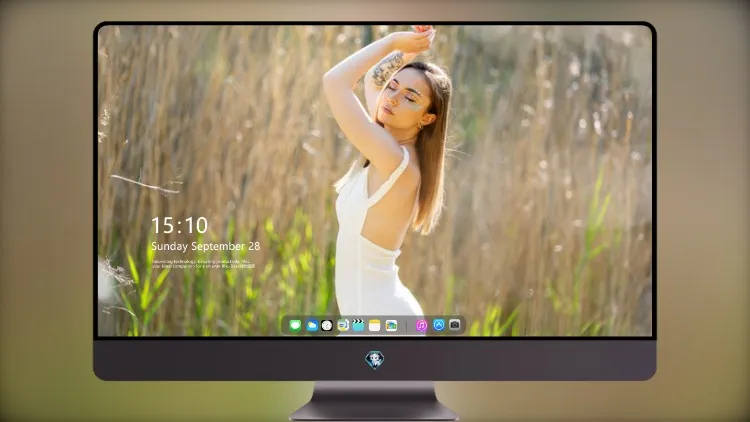The image size is (750, 422).
Task: Click the tattoo on the raised arm
Action: click(386, 69)
